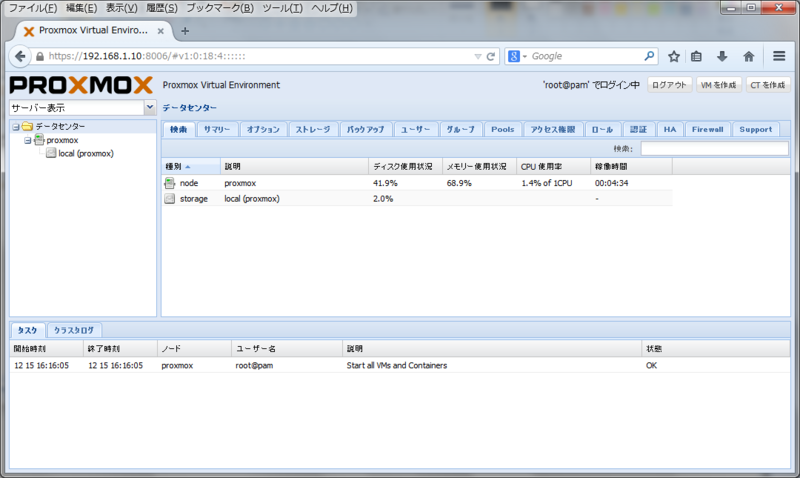This screenshot has width=800, height=478.
Task: Collapse the proxmox tree node
Action: coord(28,140)
